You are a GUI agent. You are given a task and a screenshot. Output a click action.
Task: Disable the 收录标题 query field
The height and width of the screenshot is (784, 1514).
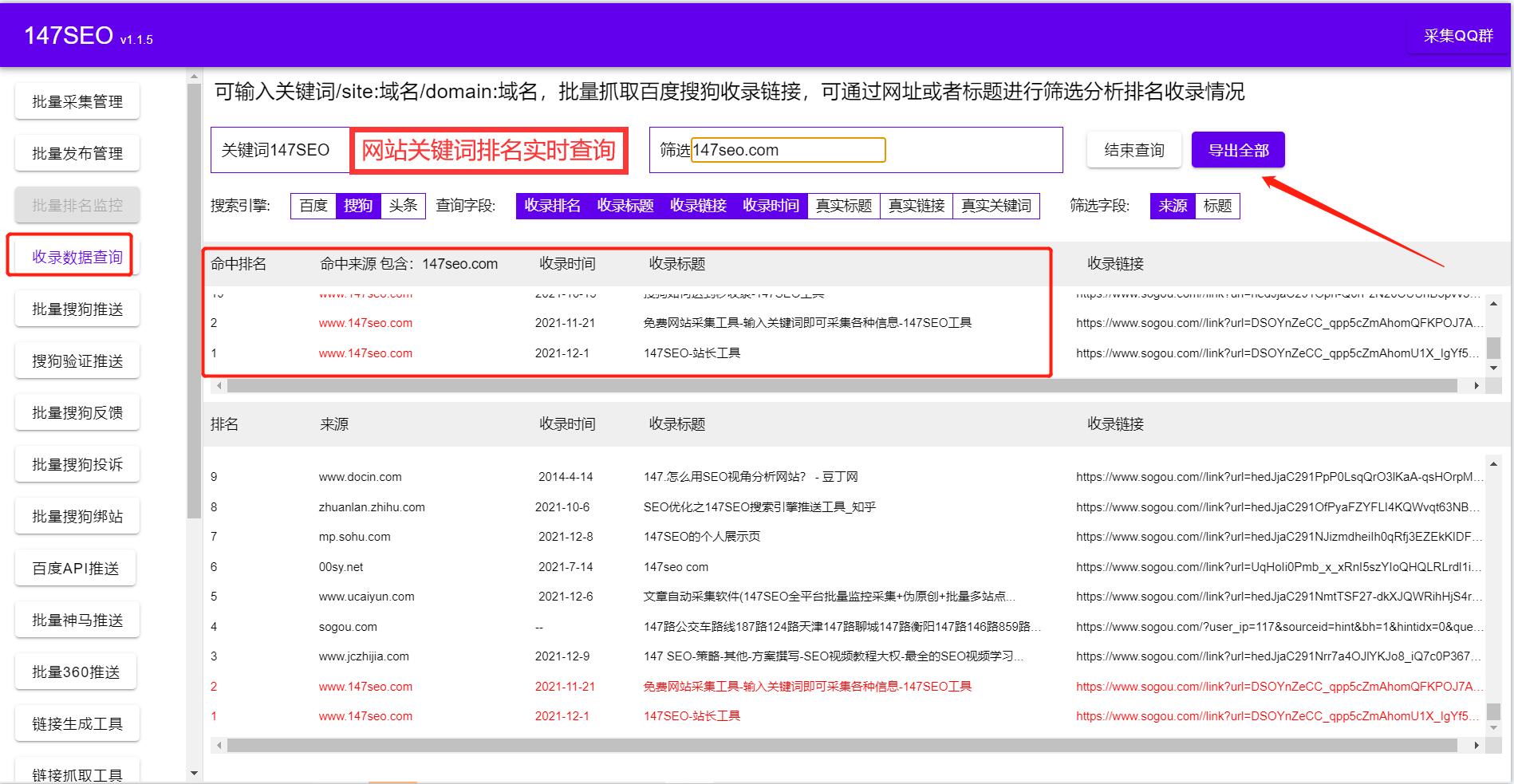pyautogui.click(x=623, y=205)
